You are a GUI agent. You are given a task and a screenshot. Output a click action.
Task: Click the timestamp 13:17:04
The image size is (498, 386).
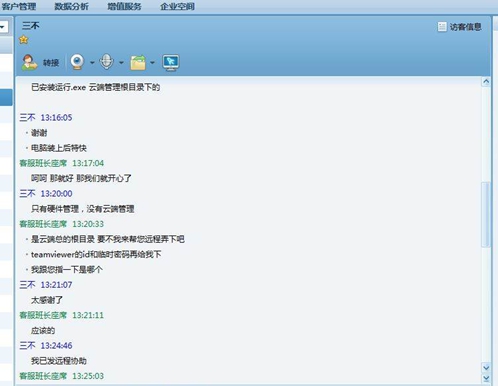pyautogui.click(x=88, y=163)
